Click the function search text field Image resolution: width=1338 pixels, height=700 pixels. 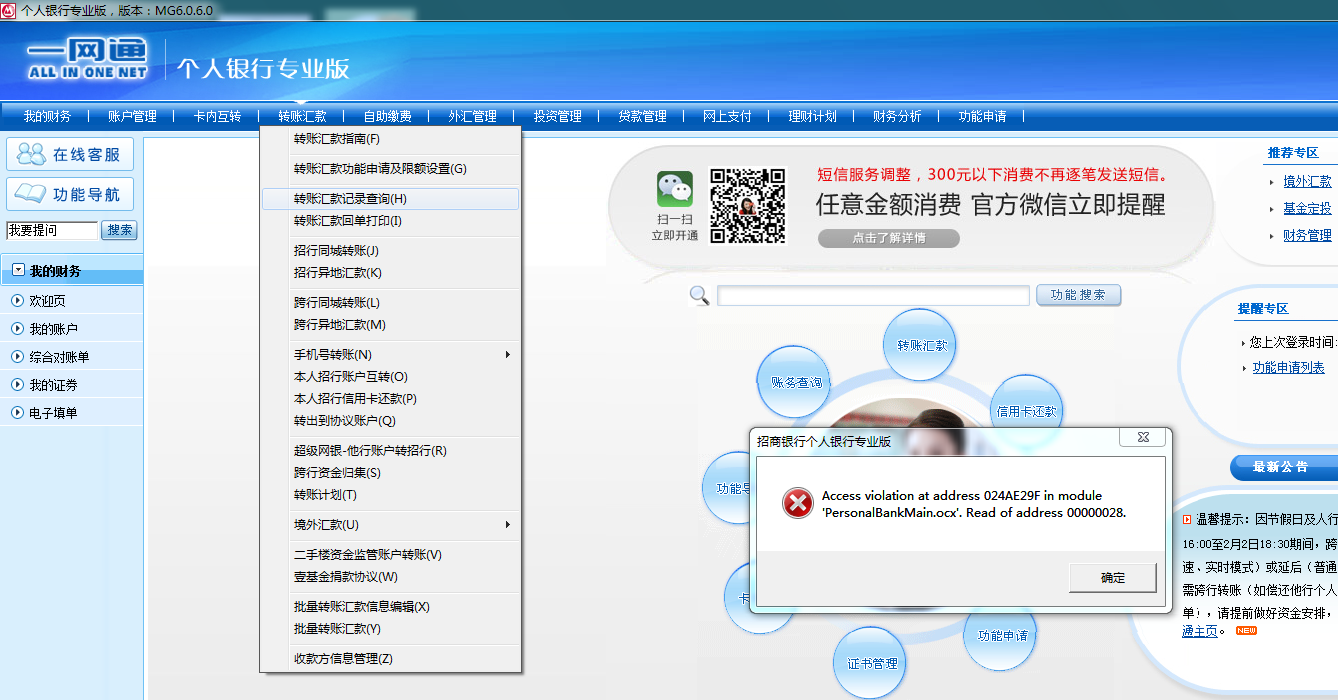click(x=873, y=295)
